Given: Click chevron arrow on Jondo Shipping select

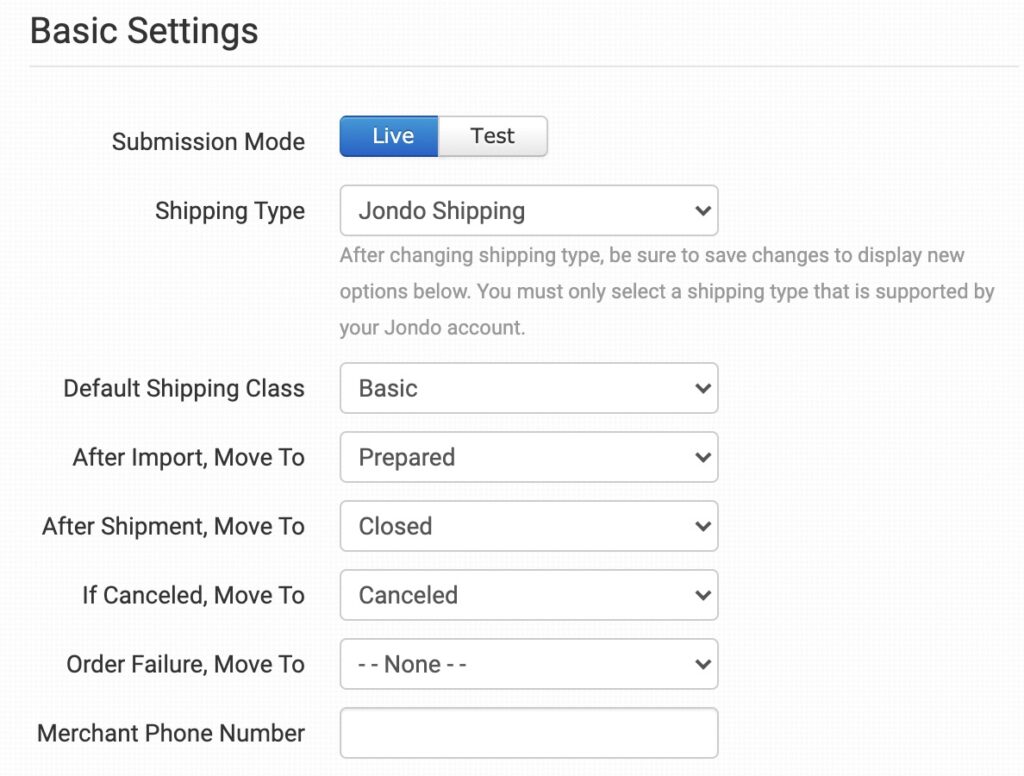Looking at the screenshot, I should coord(703,211).
